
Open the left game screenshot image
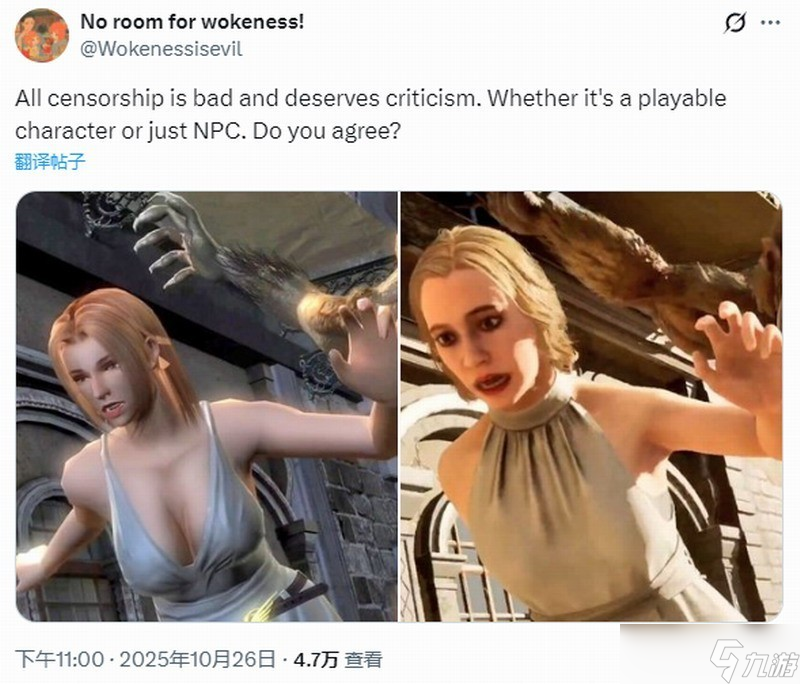207,407
